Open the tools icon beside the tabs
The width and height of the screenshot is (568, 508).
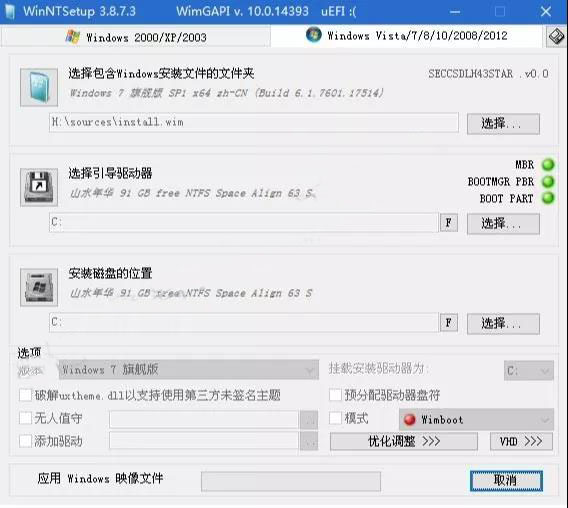(556, 37)
